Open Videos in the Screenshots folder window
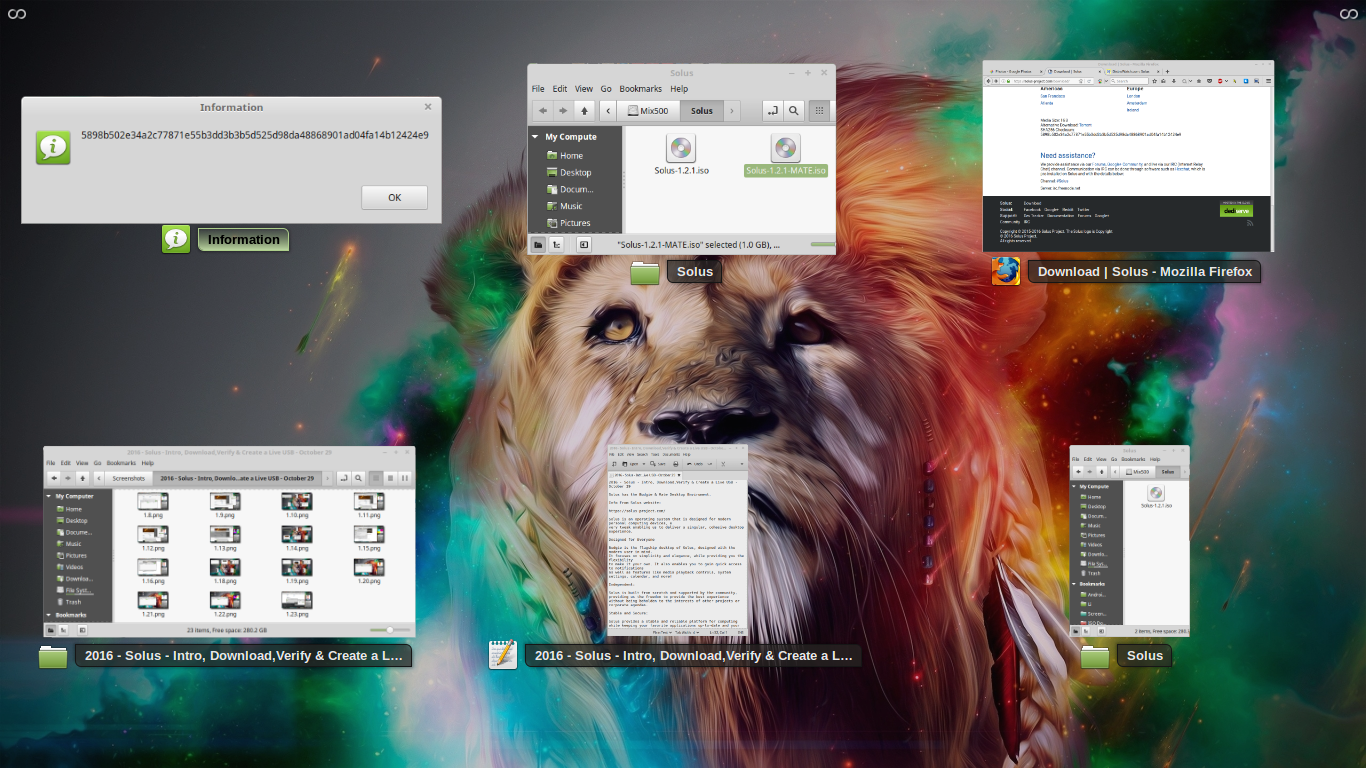This screenshot has height=768, width=1366. (x=70, y=567)
